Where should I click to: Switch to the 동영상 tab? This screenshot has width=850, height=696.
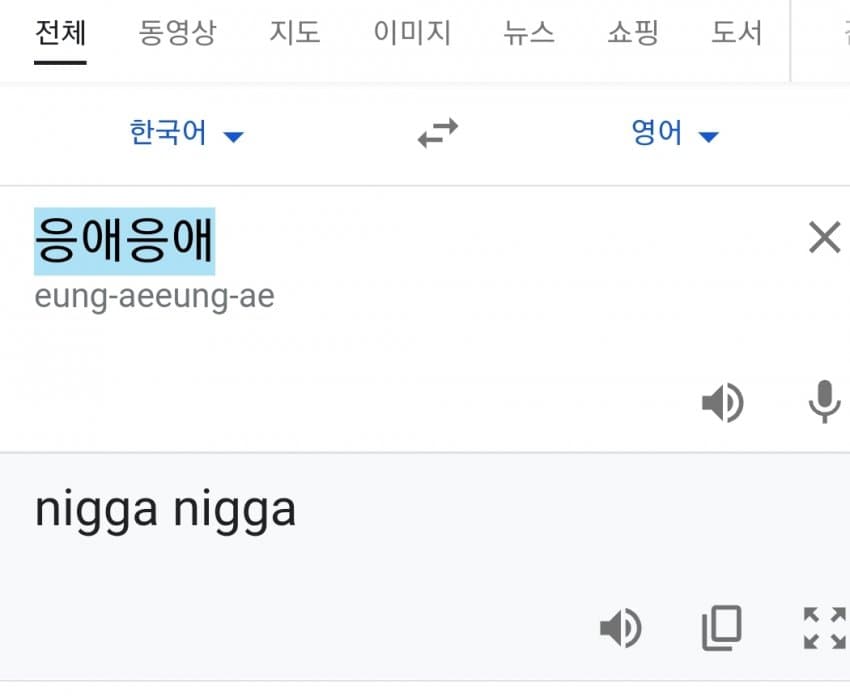177,33
